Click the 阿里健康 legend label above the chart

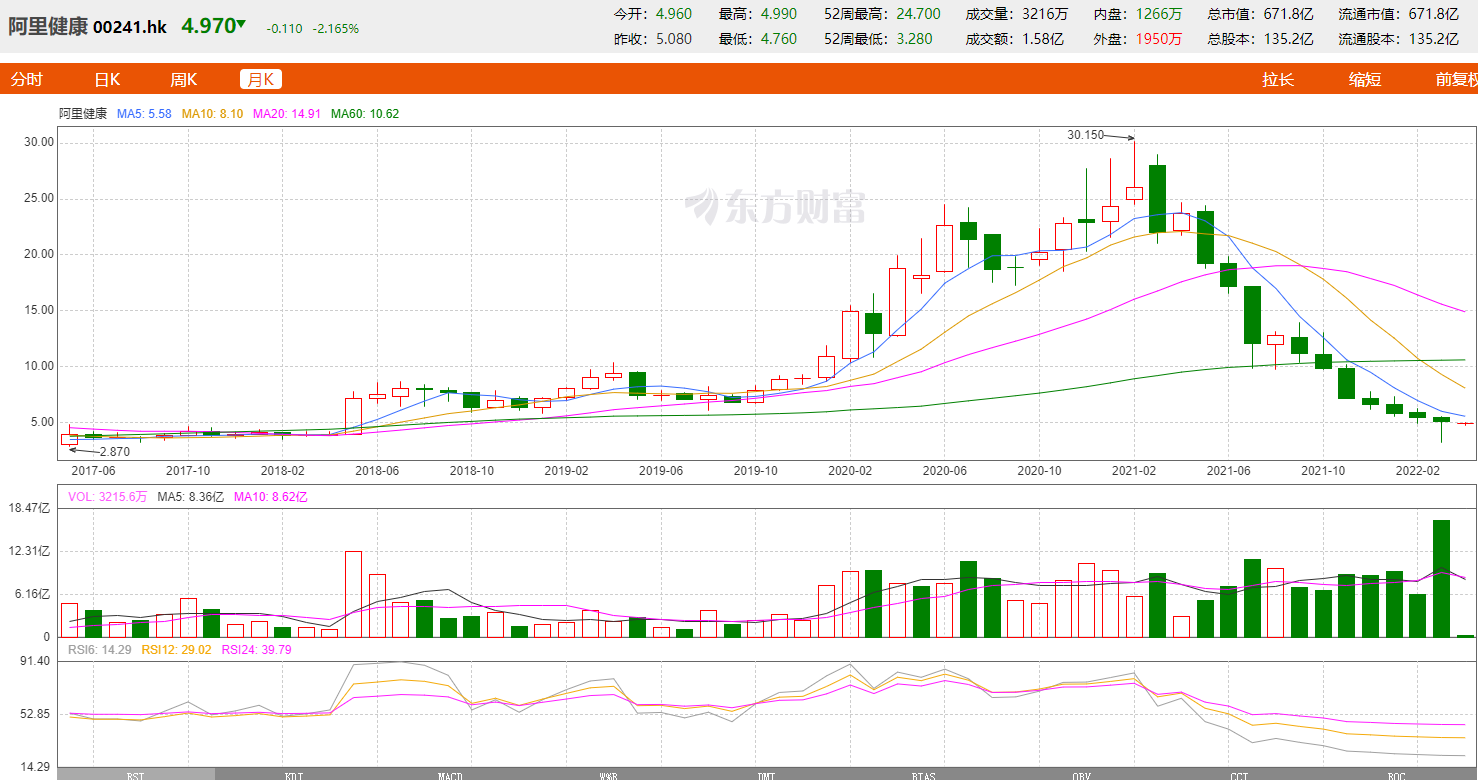(x=83, y=114)
